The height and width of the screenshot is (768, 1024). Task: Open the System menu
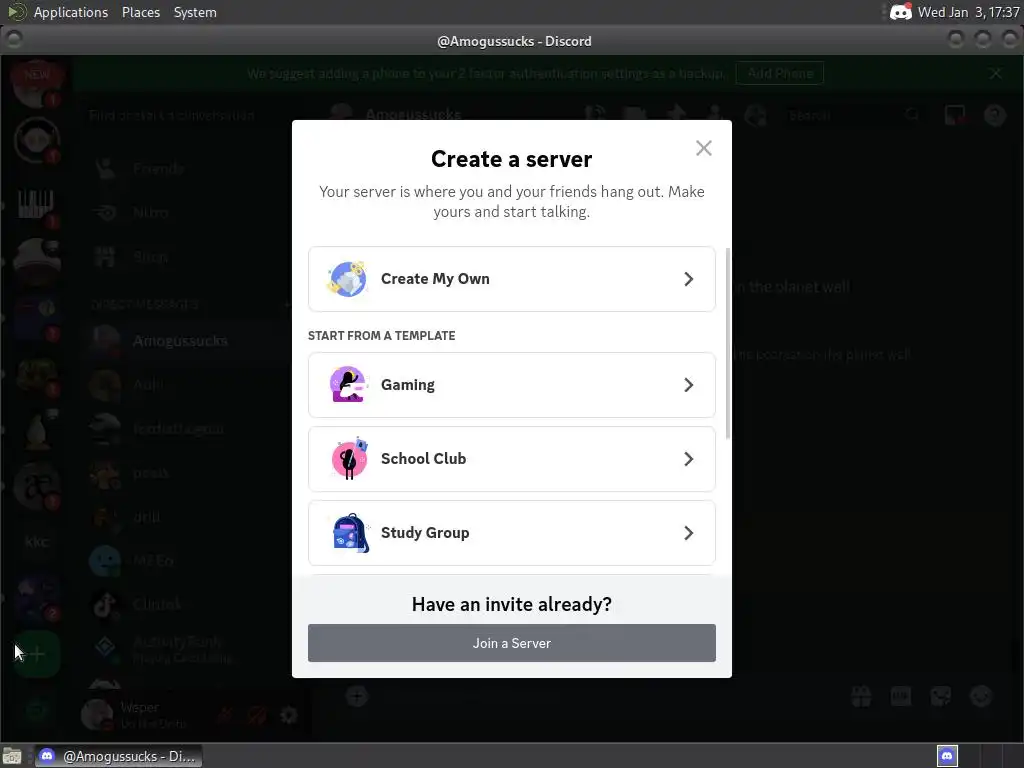[x=195, y=12]
